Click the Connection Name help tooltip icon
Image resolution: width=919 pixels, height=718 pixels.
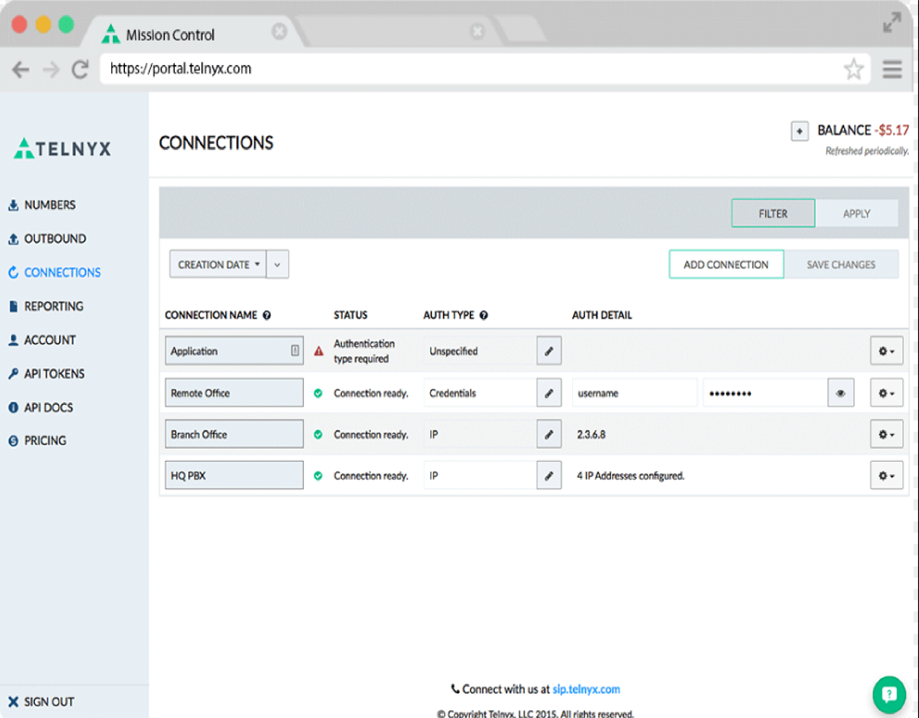266,314
